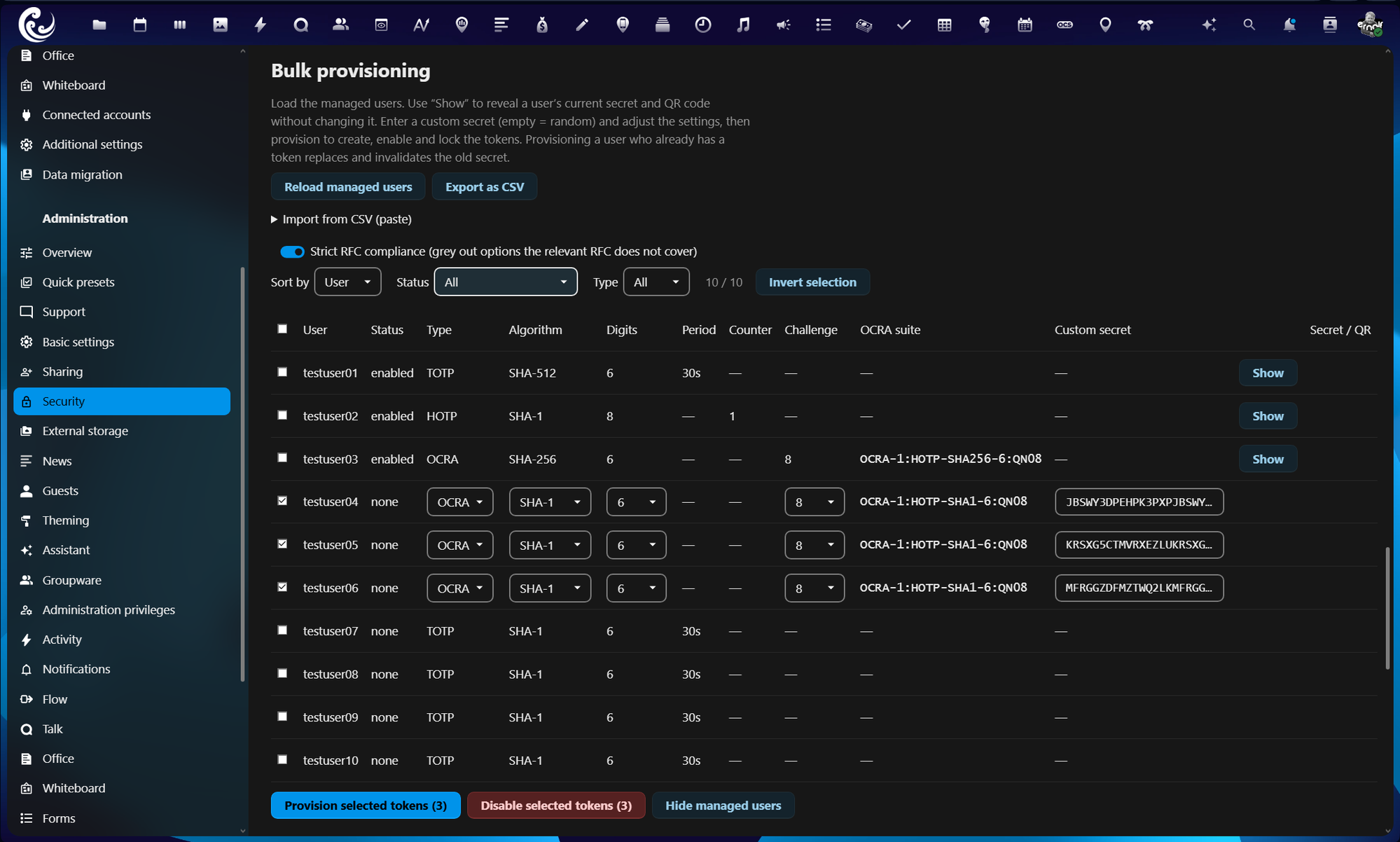Open the Talk app icon in top bar
Screen dimensions: 1400x842
(x=301, y=25)
